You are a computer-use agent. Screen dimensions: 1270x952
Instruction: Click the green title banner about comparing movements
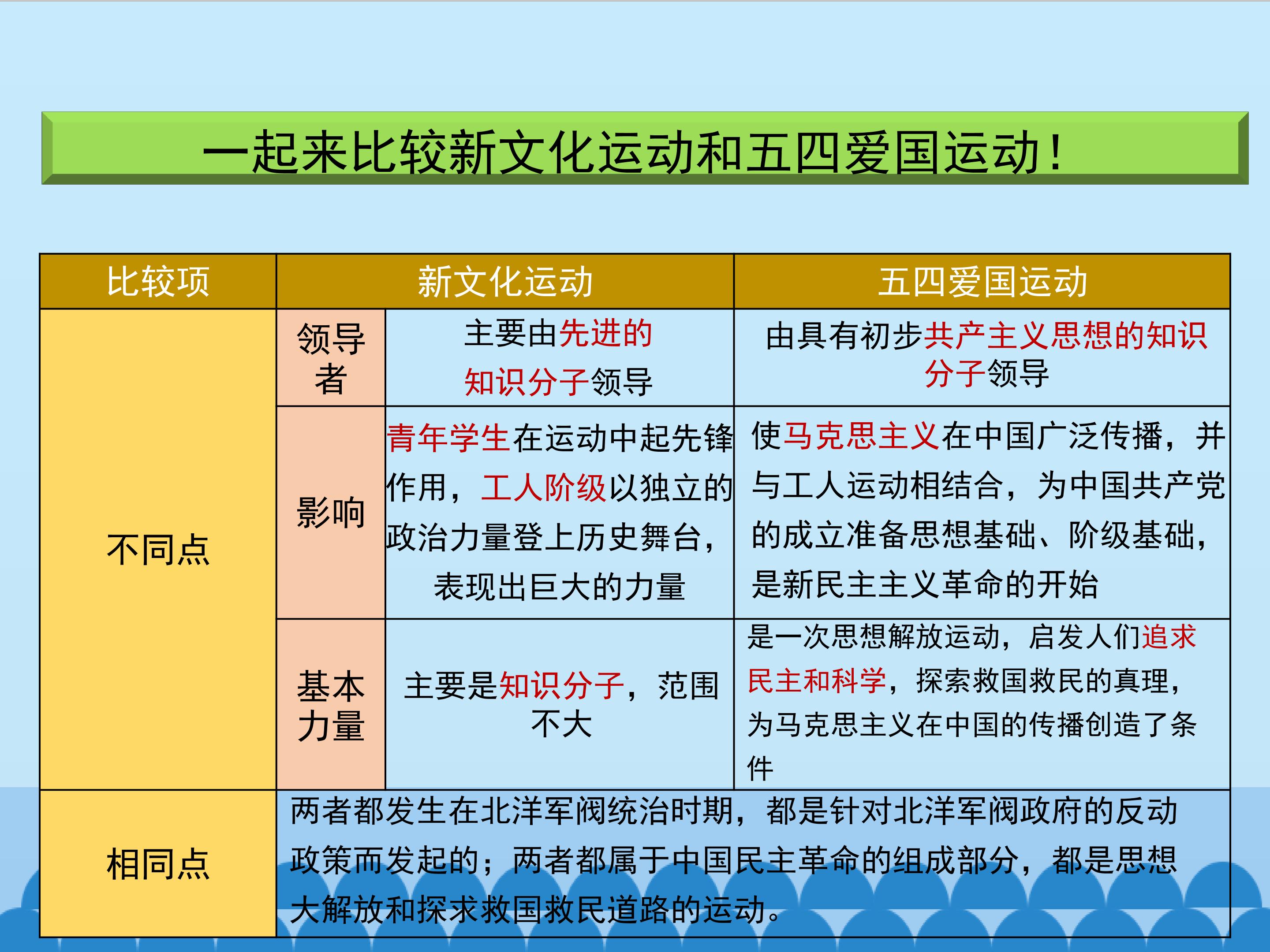click(x=645, y=148)
